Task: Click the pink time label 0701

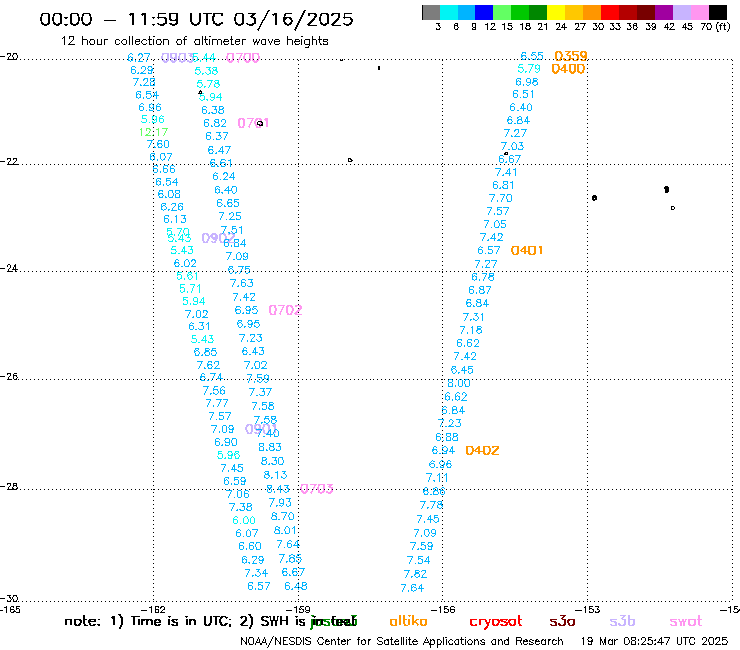Action: coord(253,123)
